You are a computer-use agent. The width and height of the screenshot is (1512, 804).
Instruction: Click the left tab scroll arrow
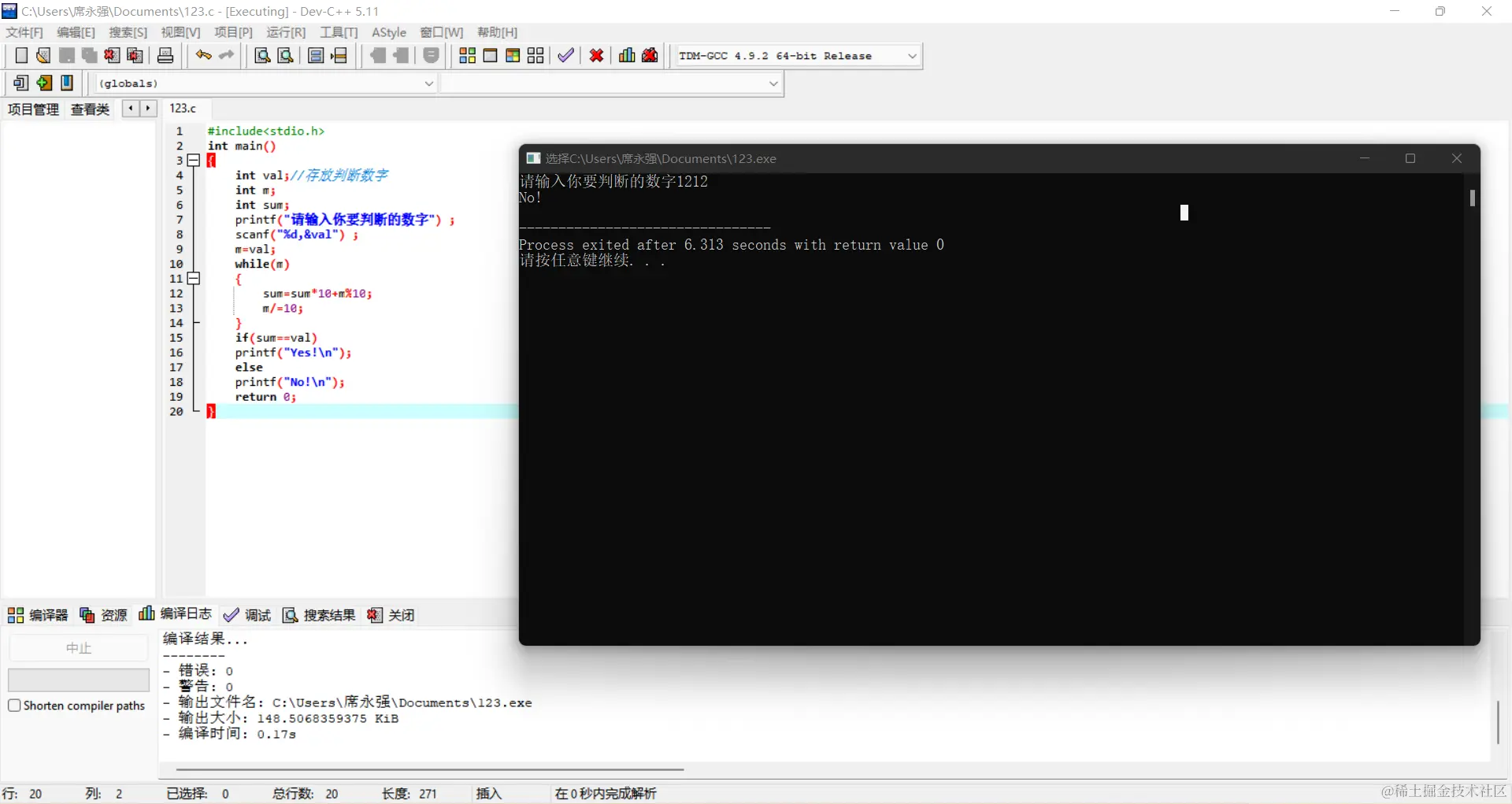click(131, 109)
